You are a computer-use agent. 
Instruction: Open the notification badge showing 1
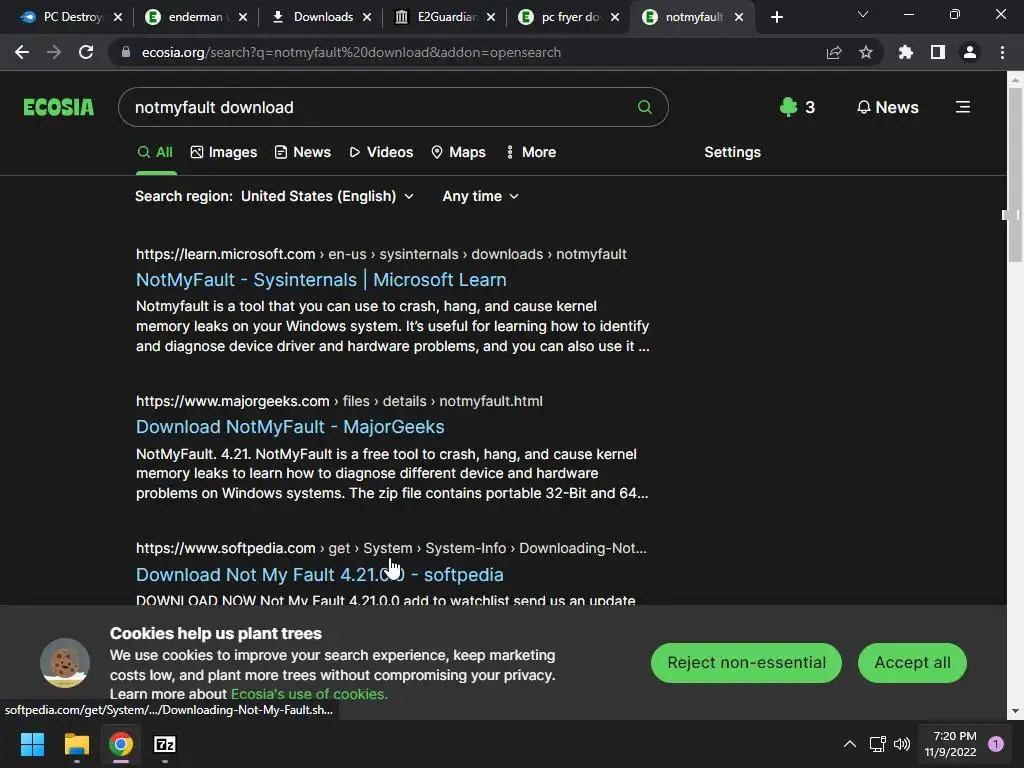pyautogui.click(x=996, y=744)
